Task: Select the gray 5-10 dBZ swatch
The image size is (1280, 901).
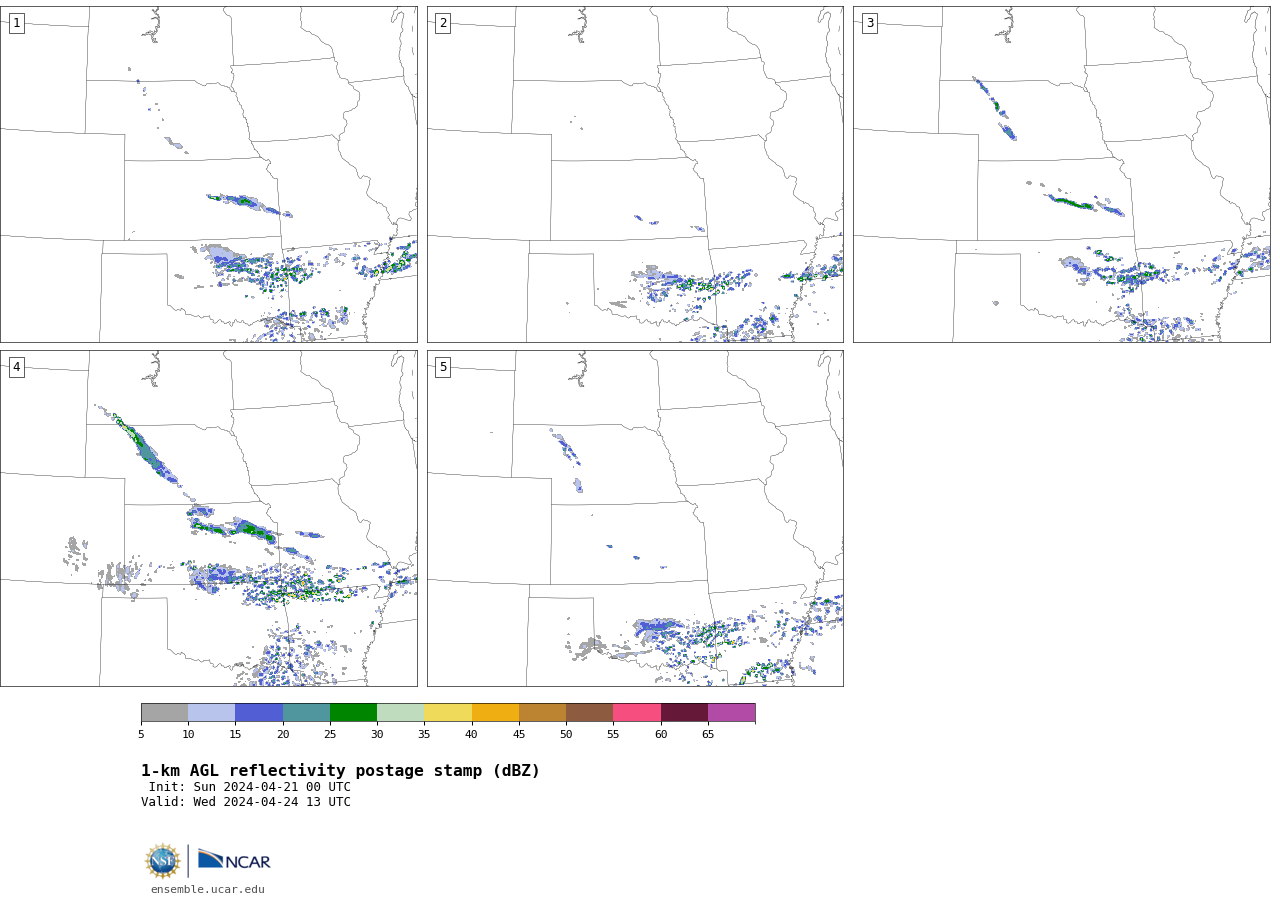Action: click(165, 713)
